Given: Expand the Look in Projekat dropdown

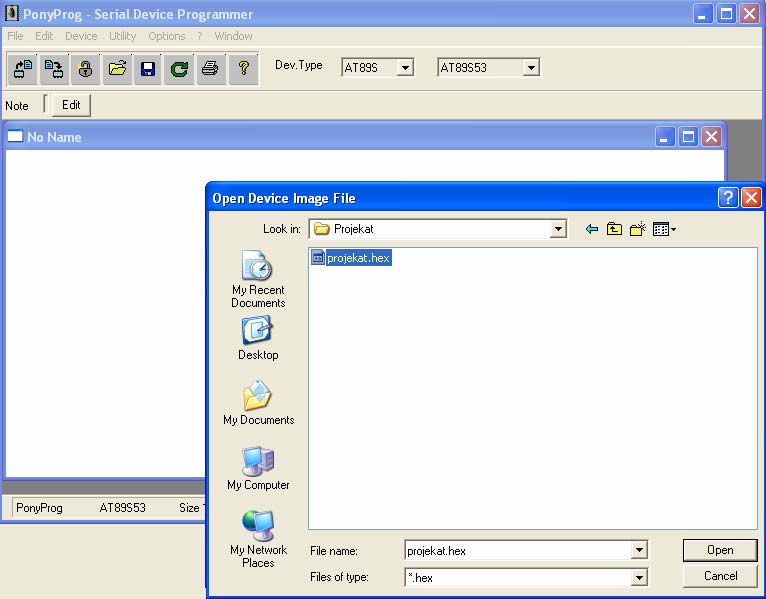Looking at the screenshot, I should [557, 229].
